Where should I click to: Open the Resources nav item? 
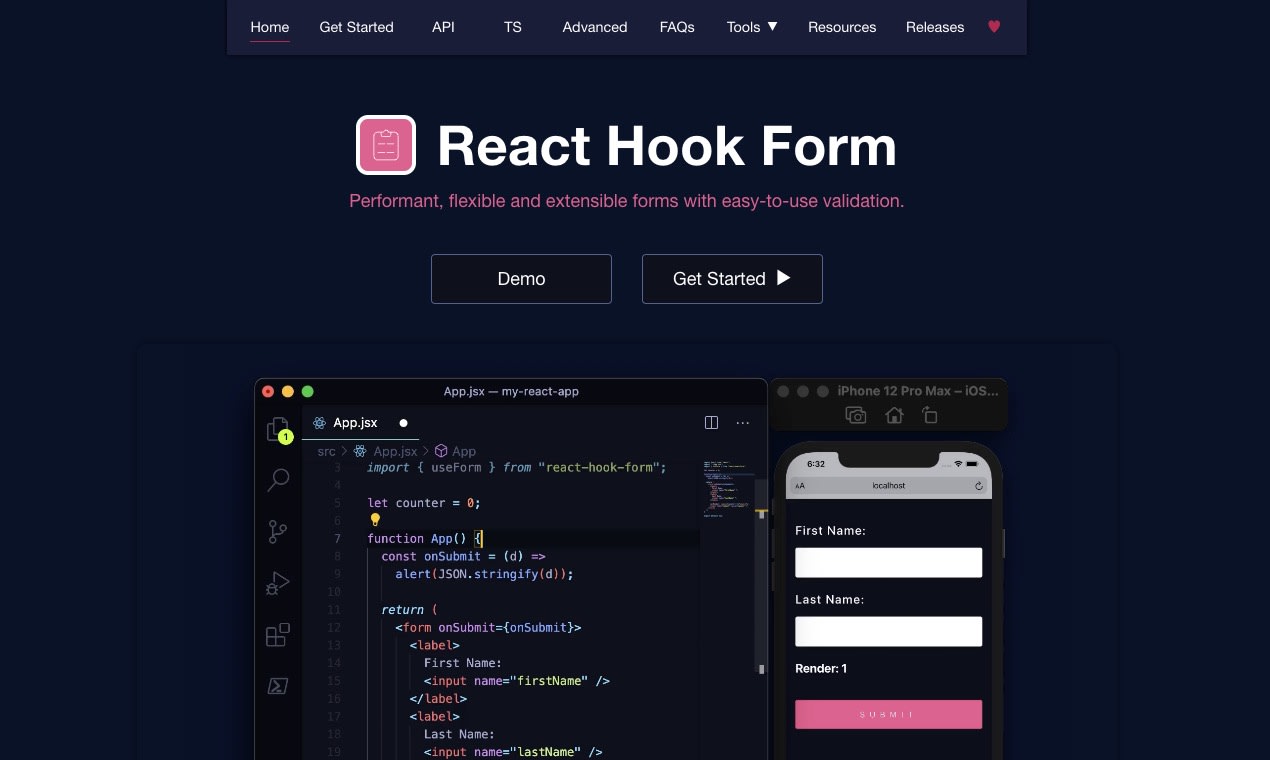pyautogui.click(x=842, y=27)
